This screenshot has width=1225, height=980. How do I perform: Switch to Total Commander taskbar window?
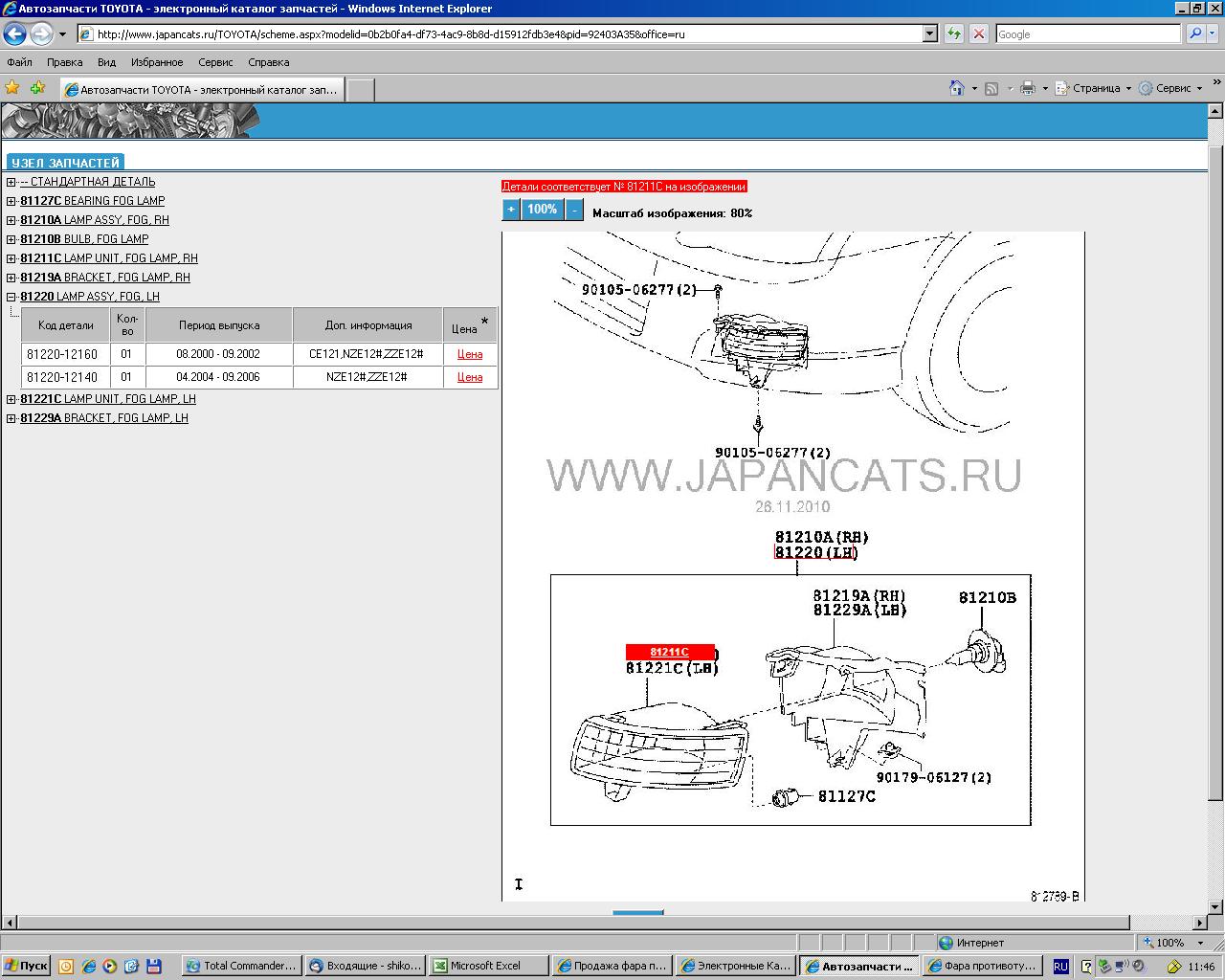click(x=241, y=966)
